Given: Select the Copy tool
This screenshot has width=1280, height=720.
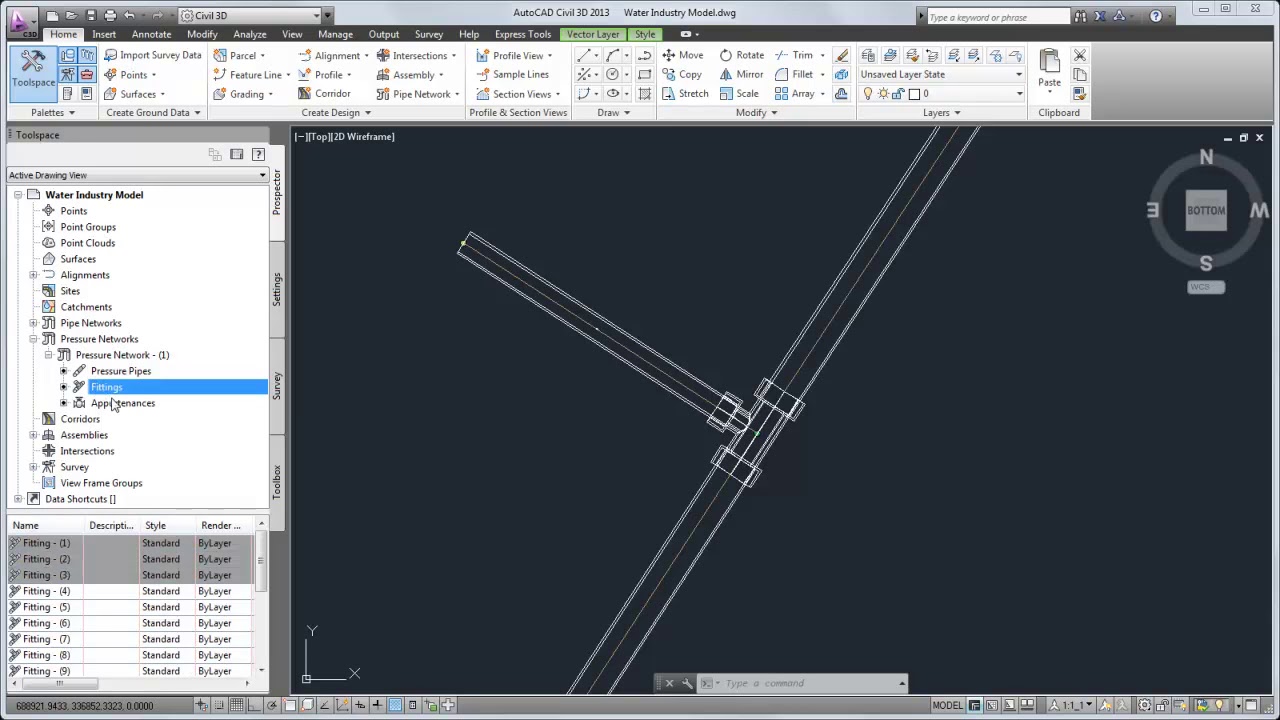Looking at the screenshot, I should (682, 74).
